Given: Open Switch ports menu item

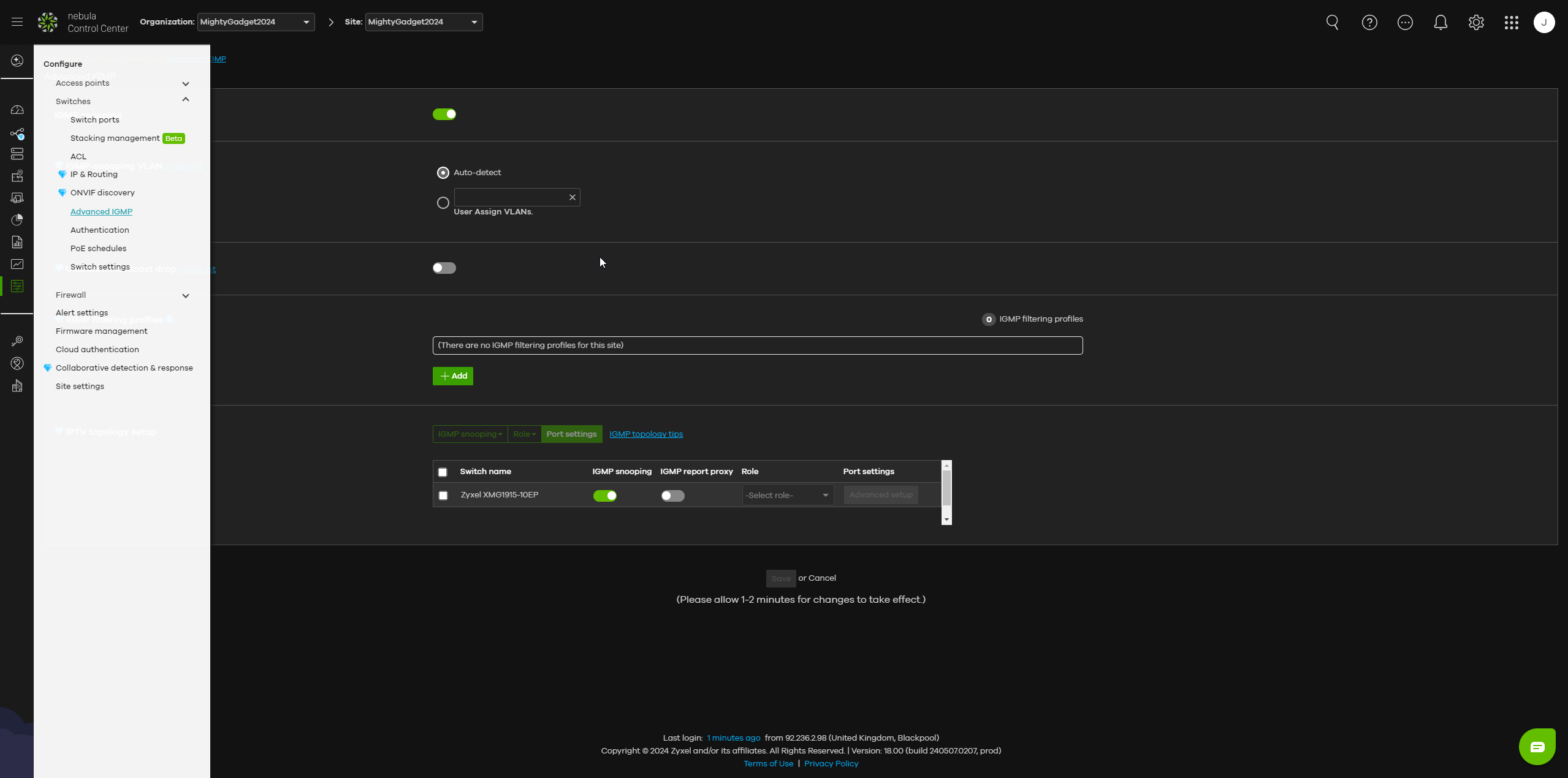Looking at the screenshot, I should (94, 119).
